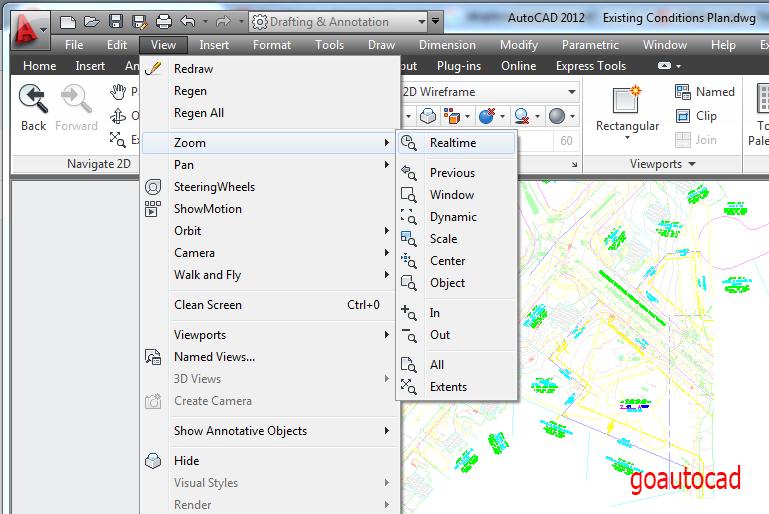Screen dimensions: 769x514
Task: Choose Zoom All from submenu
Action: (x=457, y=365)
